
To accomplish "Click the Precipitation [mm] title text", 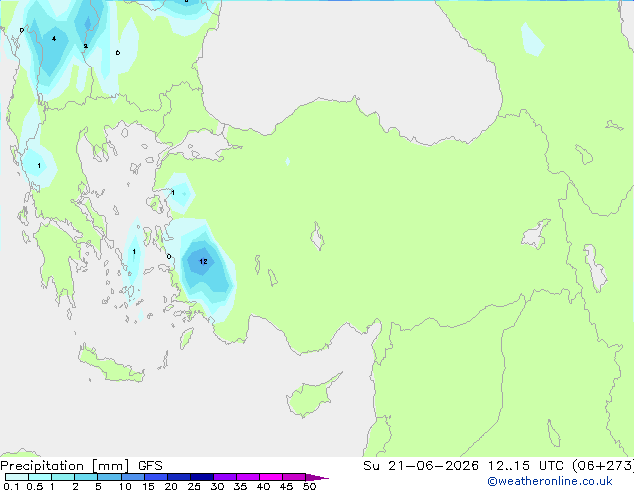I will pyautogui.click(x=64, y=466).
